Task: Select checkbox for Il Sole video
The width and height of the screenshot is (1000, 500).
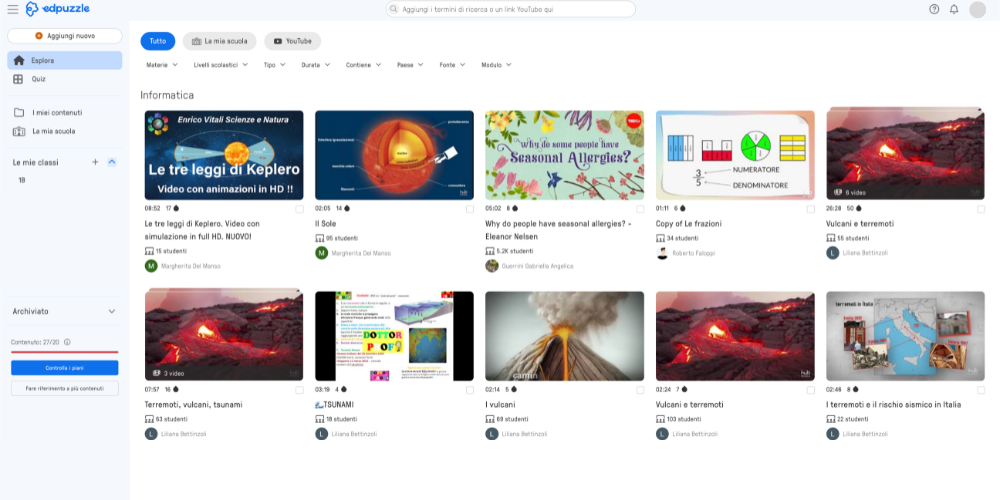Action: (470, 209)
